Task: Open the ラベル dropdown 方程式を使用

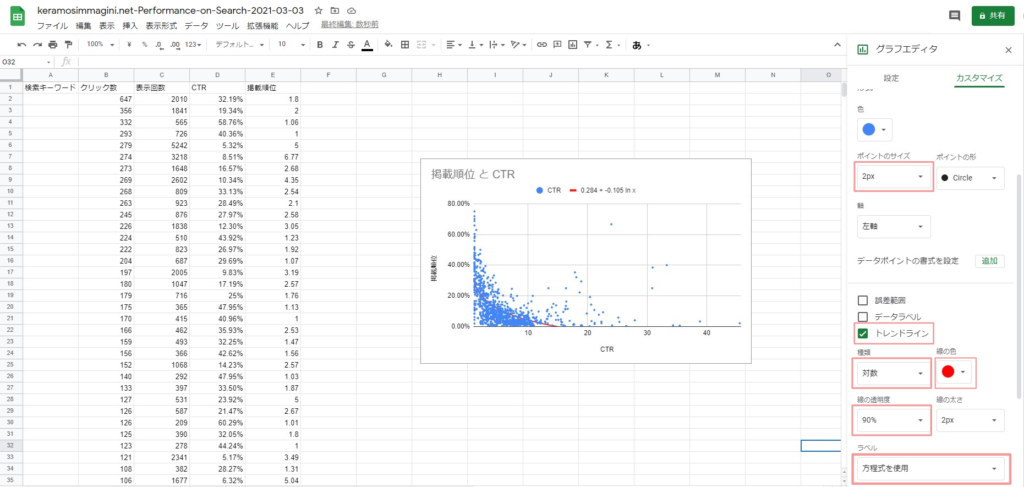Action: point(931,467)
